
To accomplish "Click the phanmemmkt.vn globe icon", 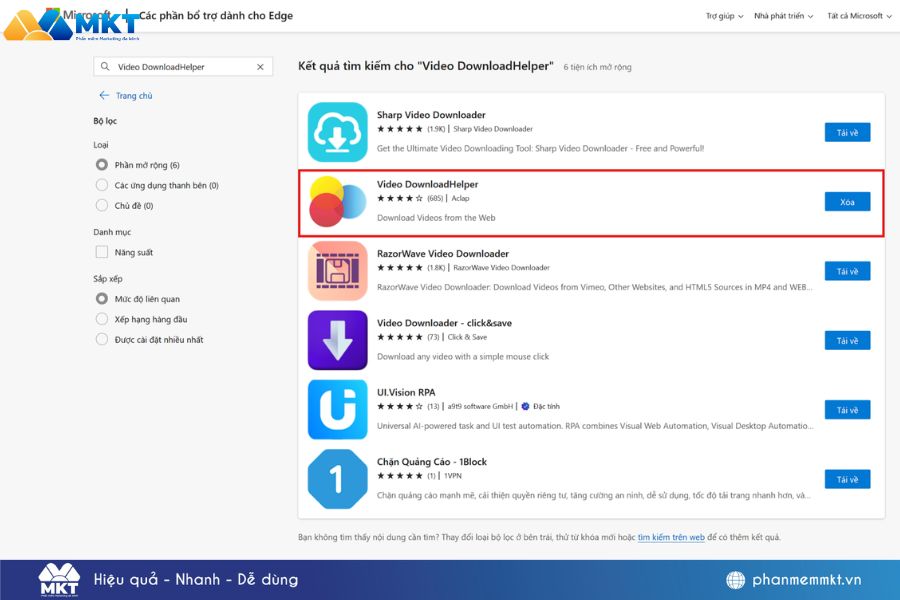I will (x=735, y=580).
